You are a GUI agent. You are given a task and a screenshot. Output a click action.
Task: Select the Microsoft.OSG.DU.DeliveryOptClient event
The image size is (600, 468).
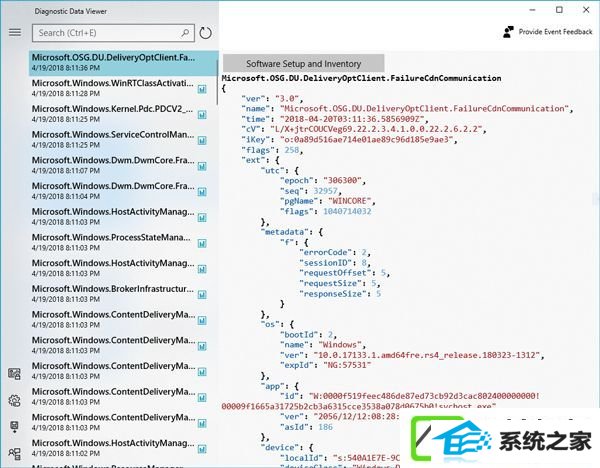pos(124,63)
